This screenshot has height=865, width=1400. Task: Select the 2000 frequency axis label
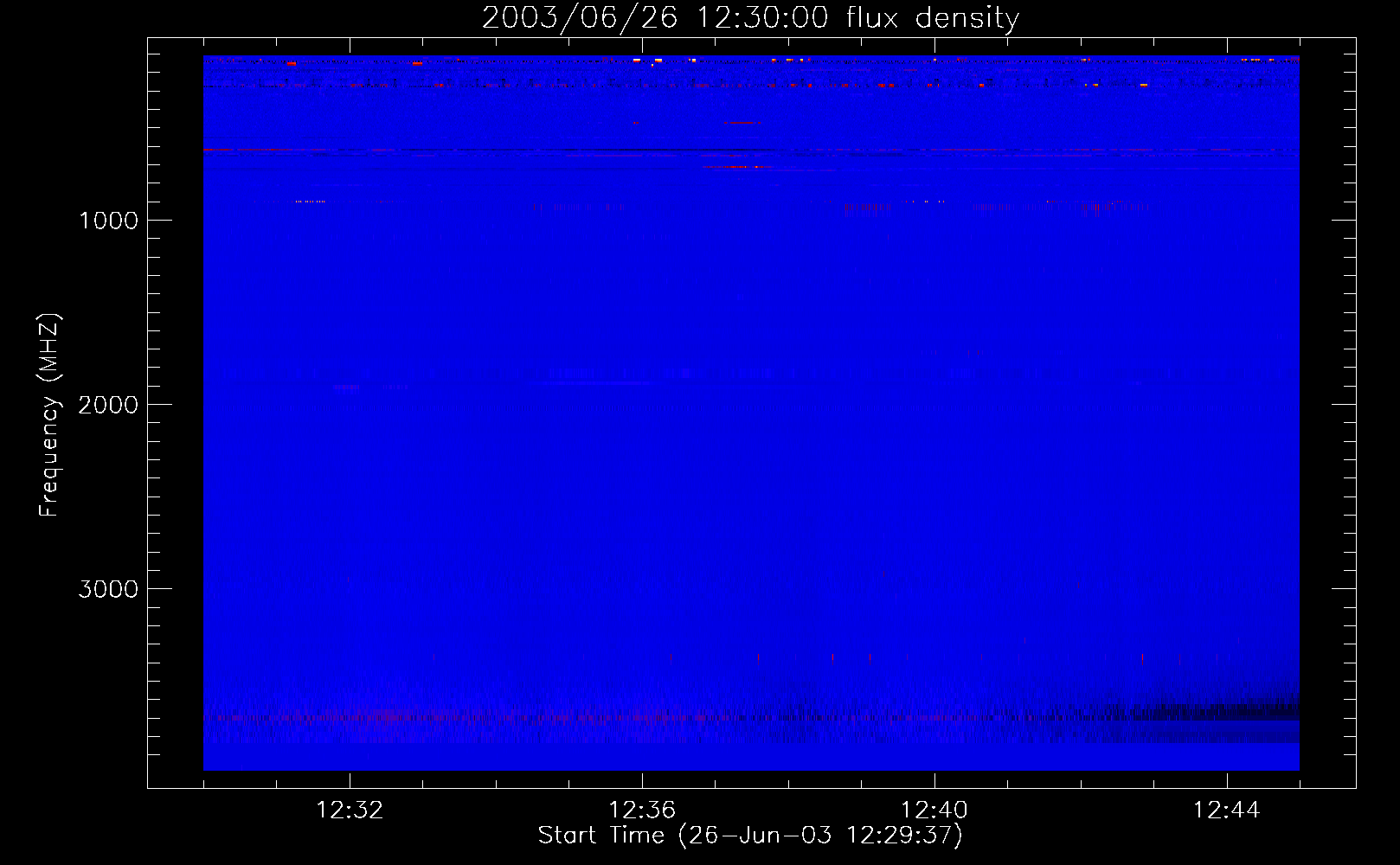pyautogui.click(x=108, y=405)
